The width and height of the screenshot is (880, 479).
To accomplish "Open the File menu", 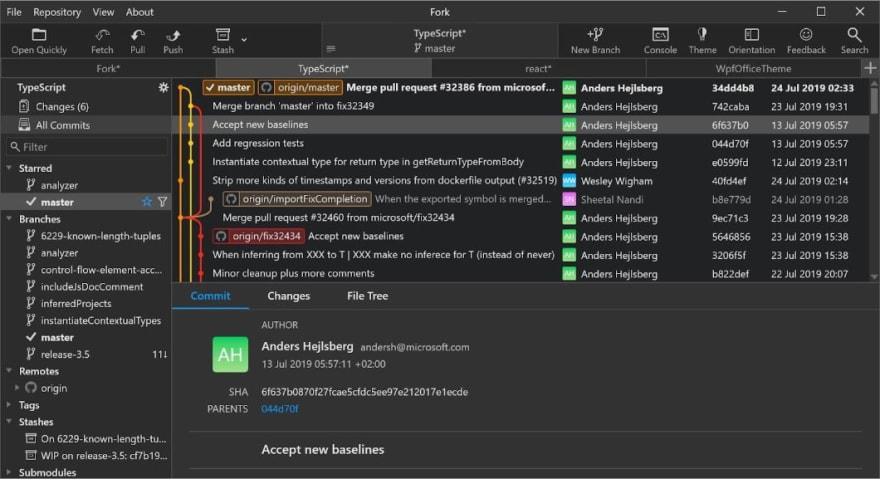I will (x=13, y=12).
